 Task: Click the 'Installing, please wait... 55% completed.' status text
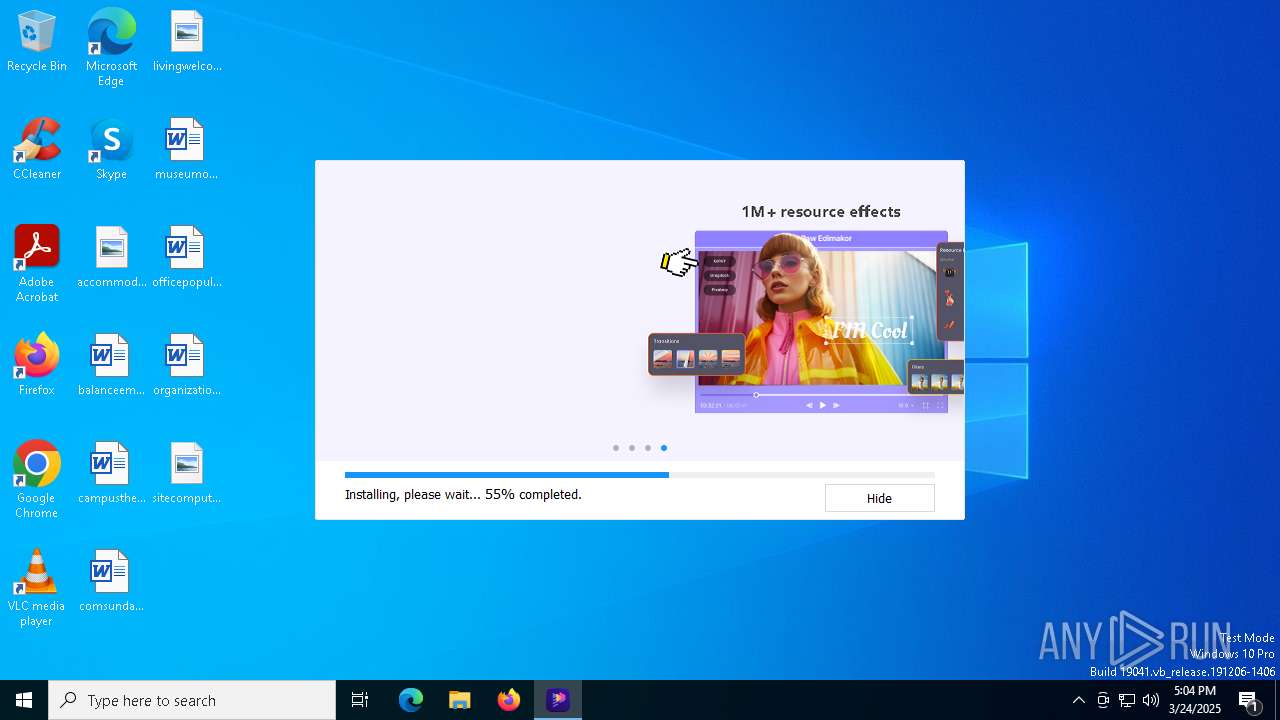coord(463,494)
